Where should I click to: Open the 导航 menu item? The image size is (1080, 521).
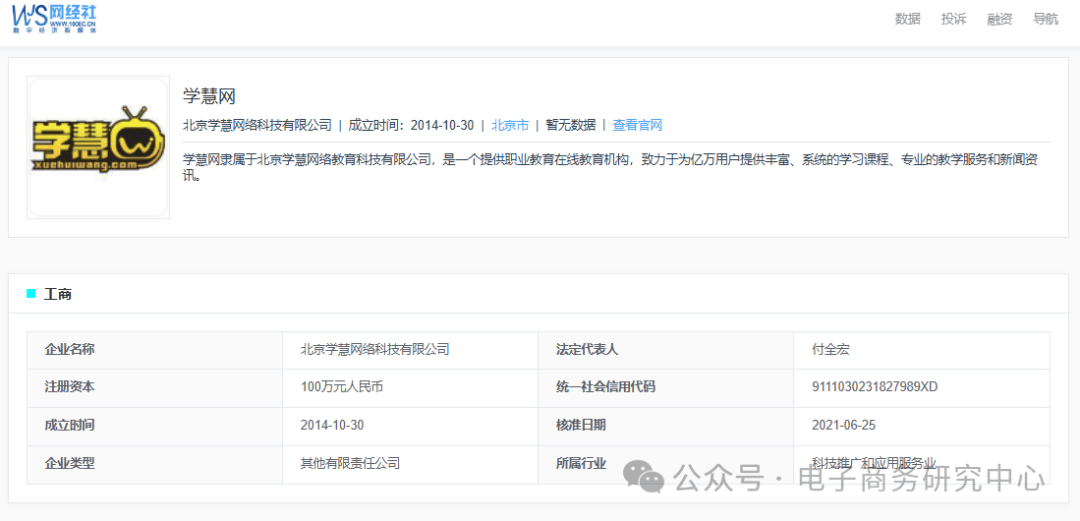[x=1046, y=19]
